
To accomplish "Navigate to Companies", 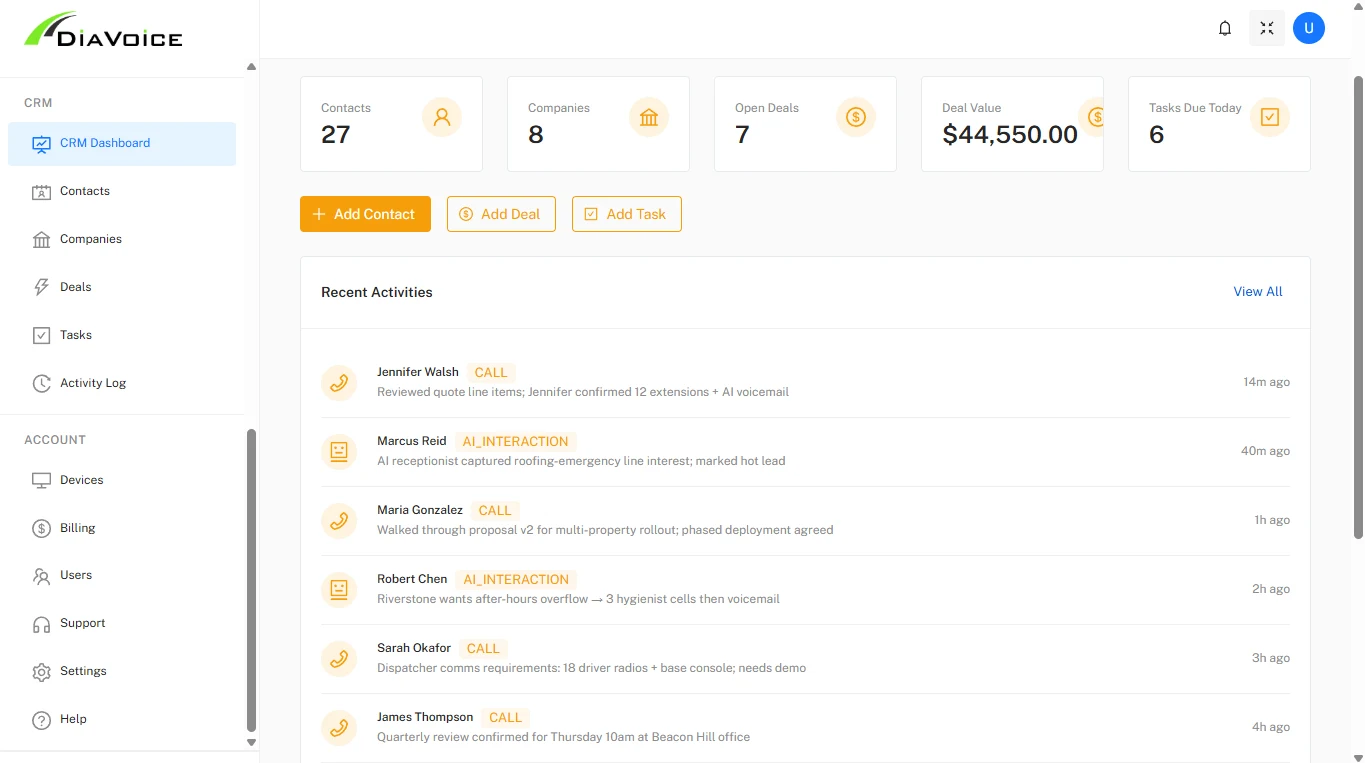I will coord(122,240).
